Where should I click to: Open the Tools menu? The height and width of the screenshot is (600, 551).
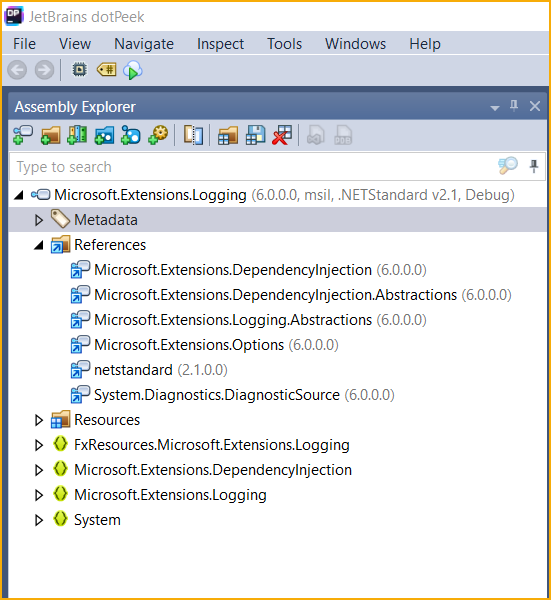(284, 44)
